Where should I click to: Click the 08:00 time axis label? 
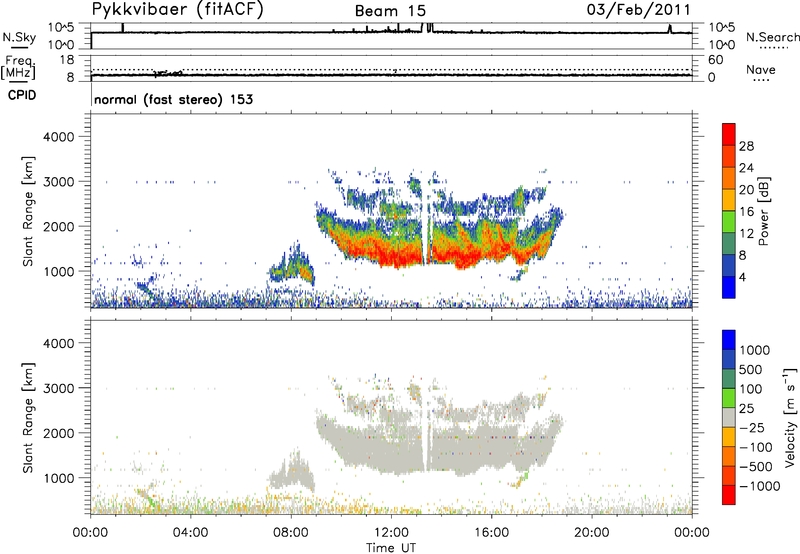click(x=291, y=533)
